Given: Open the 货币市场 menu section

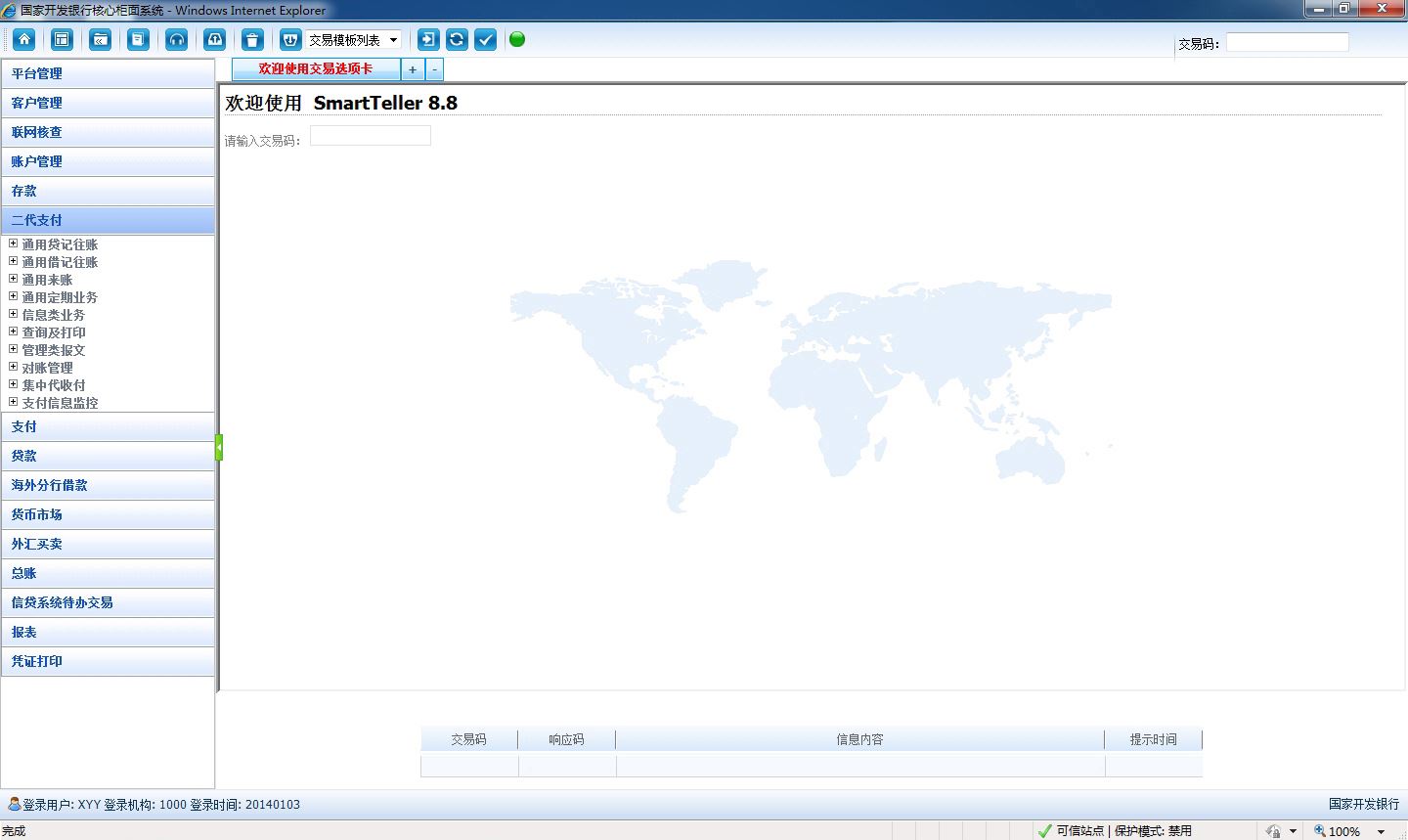Looking at the screenshot, I should pos(108,514).
